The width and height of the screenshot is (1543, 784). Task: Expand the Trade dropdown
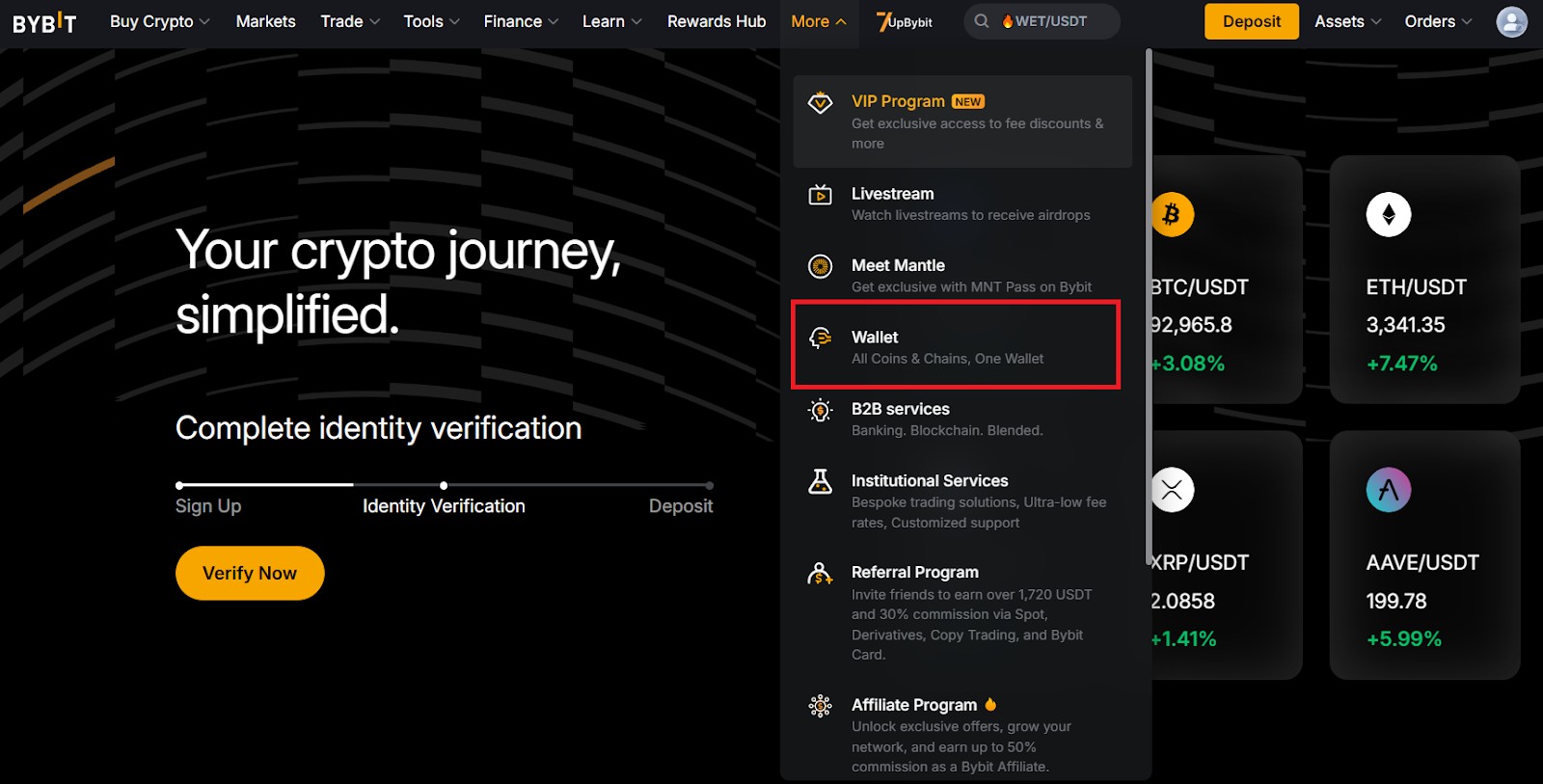pyautogui.click(x=350, y=21)
